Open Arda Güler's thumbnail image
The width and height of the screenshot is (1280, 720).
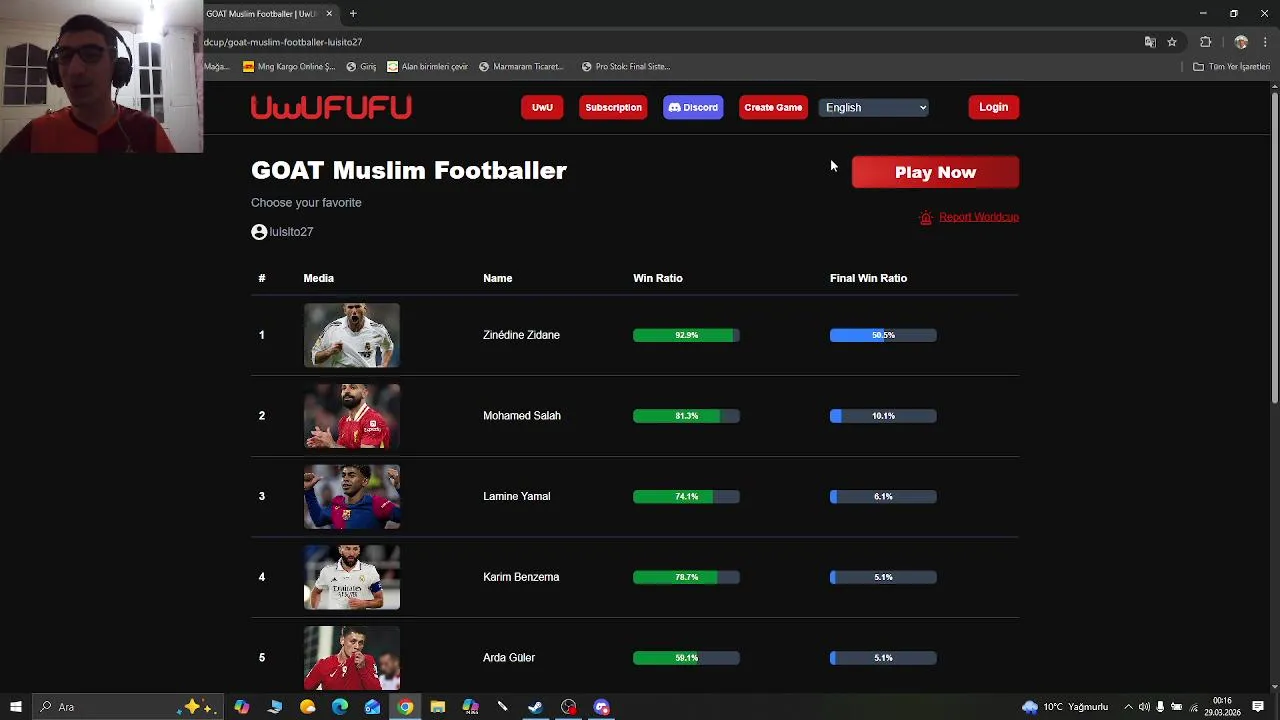(x=351, y=658)
